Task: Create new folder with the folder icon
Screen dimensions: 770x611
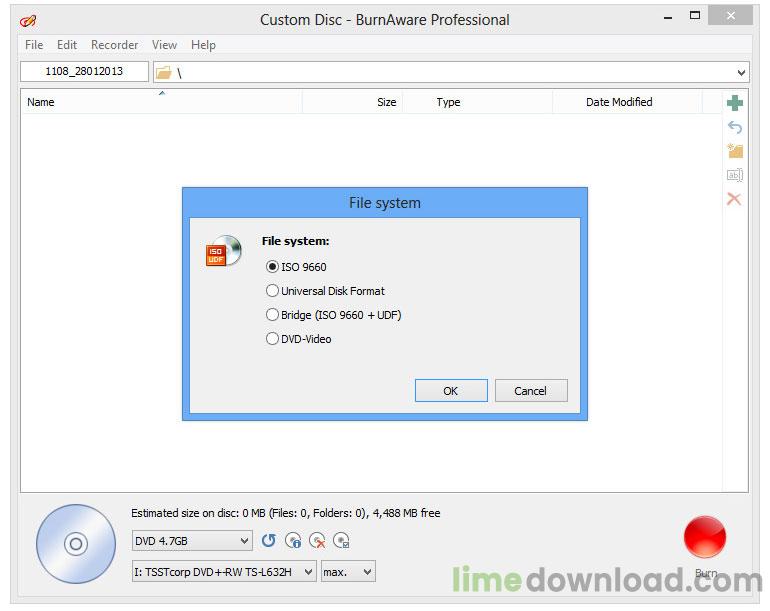Action: coord(735,151)
